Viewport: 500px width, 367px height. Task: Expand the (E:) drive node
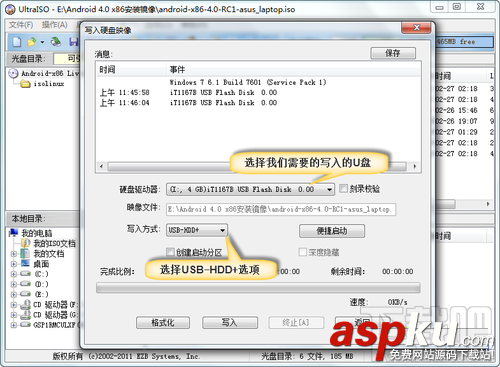14,294
